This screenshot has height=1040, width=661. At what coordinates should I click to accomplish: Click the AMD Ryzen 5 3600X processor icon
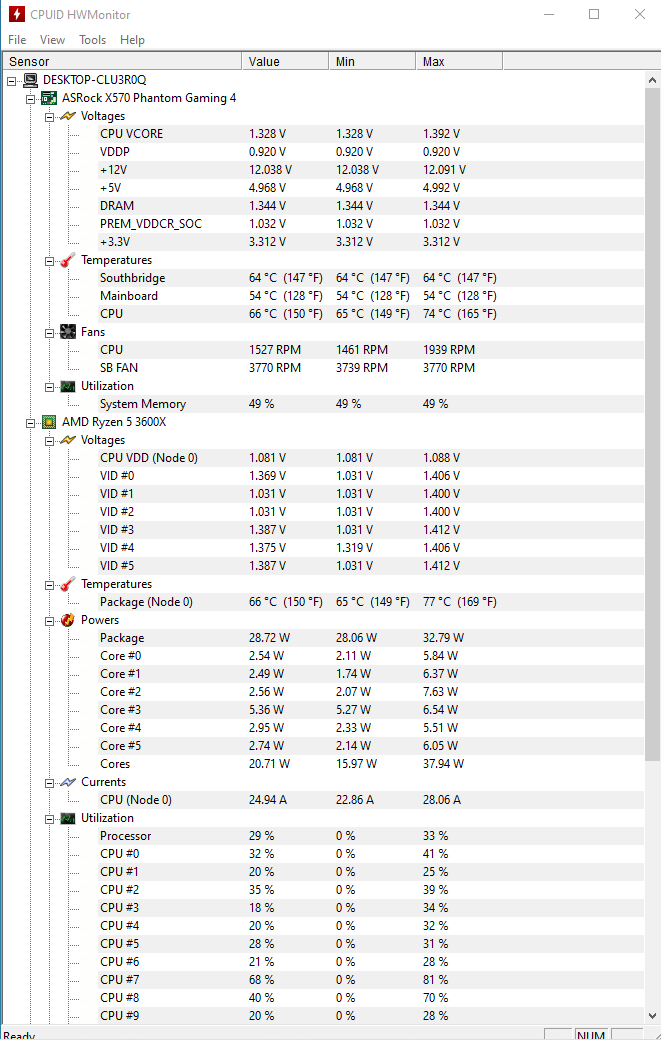tap(49, 422)
